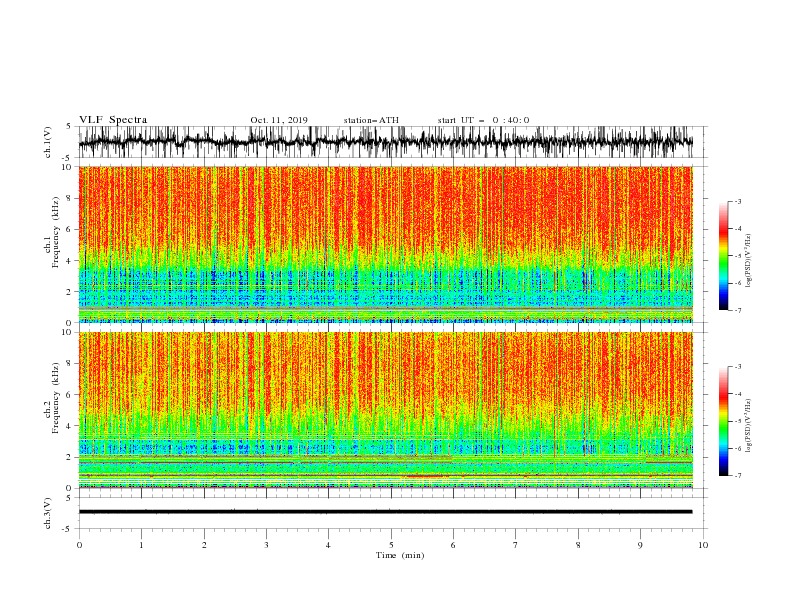This screenshot has height=612, width=792.
Task: Click the "10" tick on the time axis
Action: tap(703, 545)
